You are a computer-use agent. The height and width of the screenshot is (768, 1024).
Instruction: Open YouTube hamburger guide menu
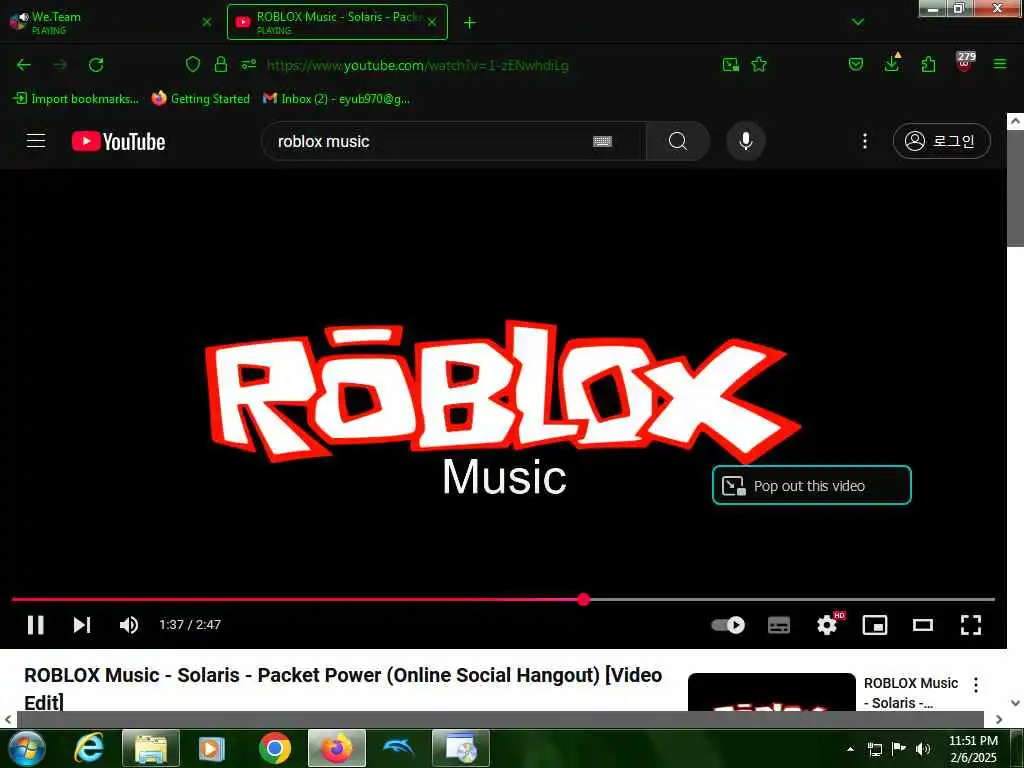(x=36, y=140)
